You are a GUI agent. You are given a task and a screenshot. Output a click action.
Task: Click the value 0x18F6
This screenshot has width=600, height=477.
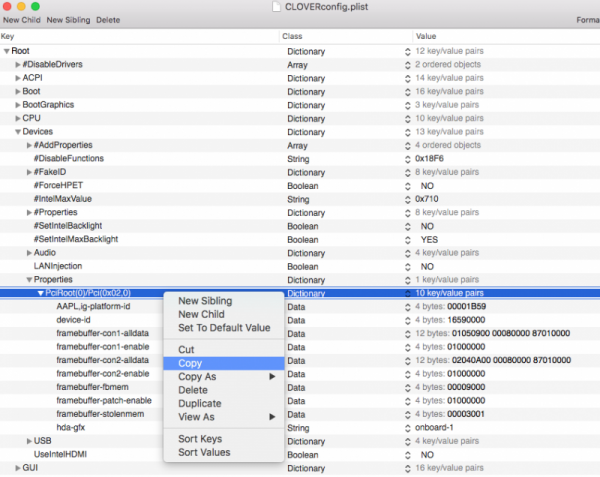click(429, 158)
